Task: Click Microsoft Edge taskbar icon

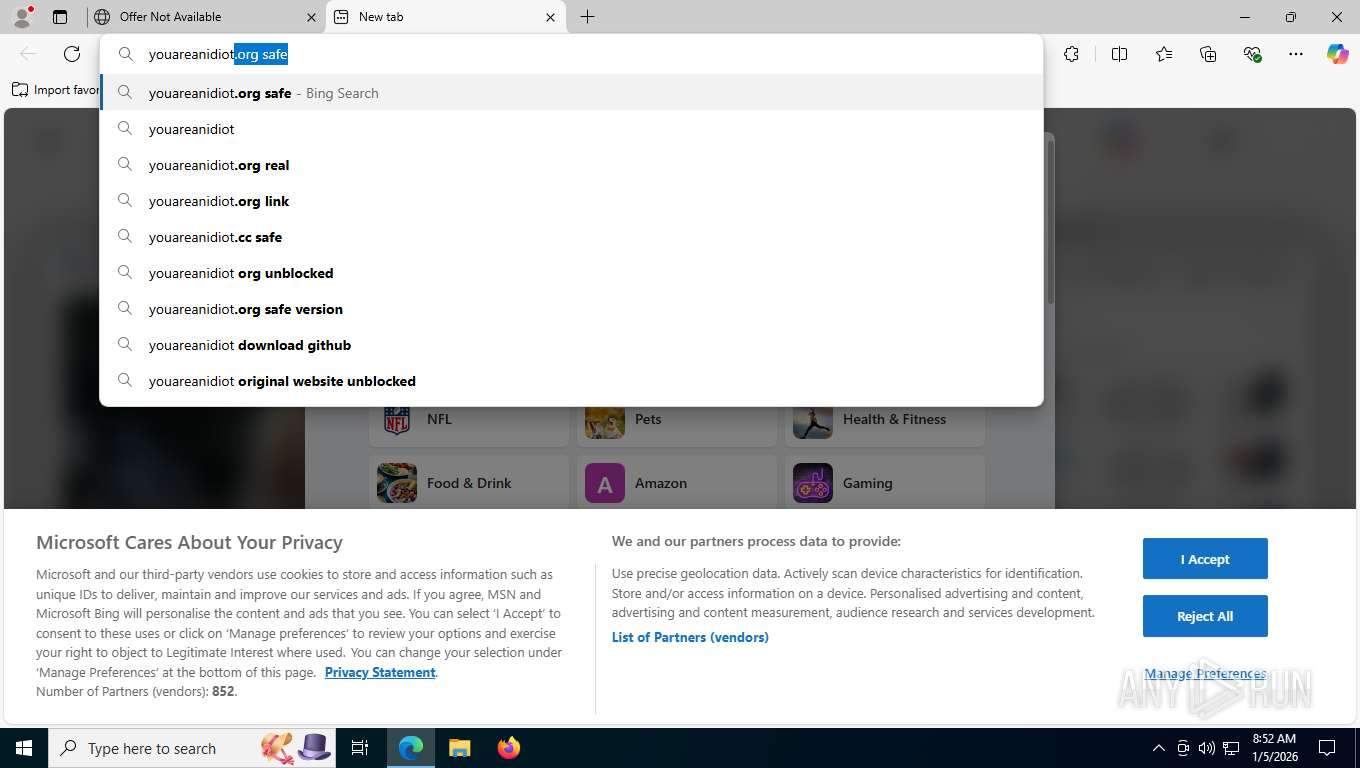Action: click(411, 748)
